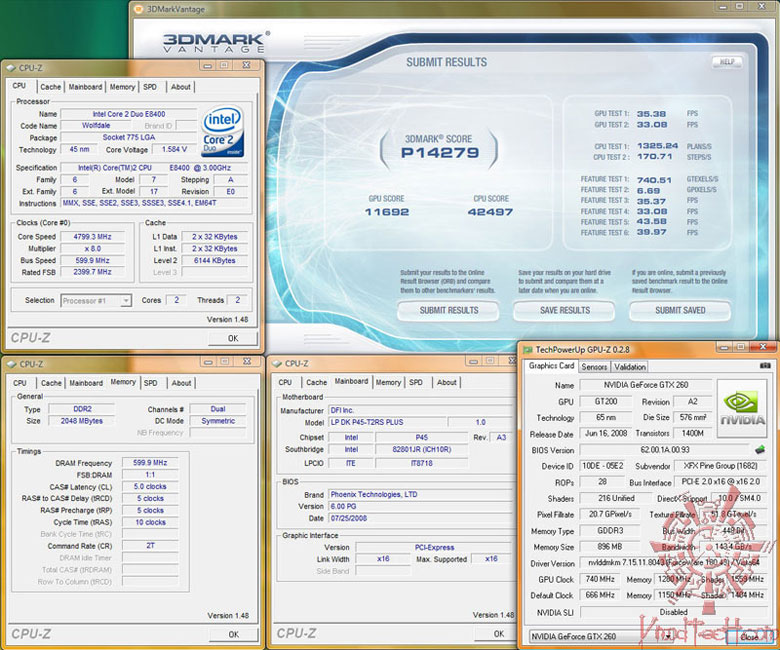Click the SAVE RESULTS button
Image resolution: width=780 pixels, height=650 pixels.
point(565,310)
